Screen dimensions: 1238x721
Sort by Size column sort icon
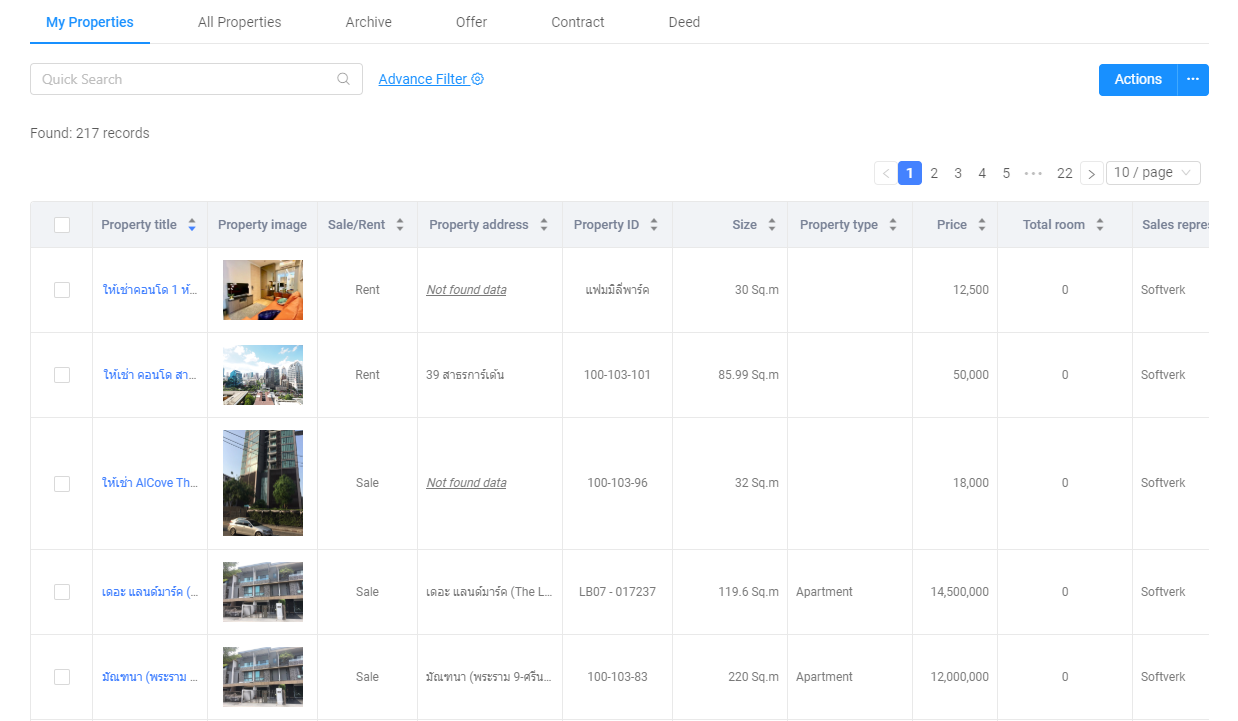[772, 225]
